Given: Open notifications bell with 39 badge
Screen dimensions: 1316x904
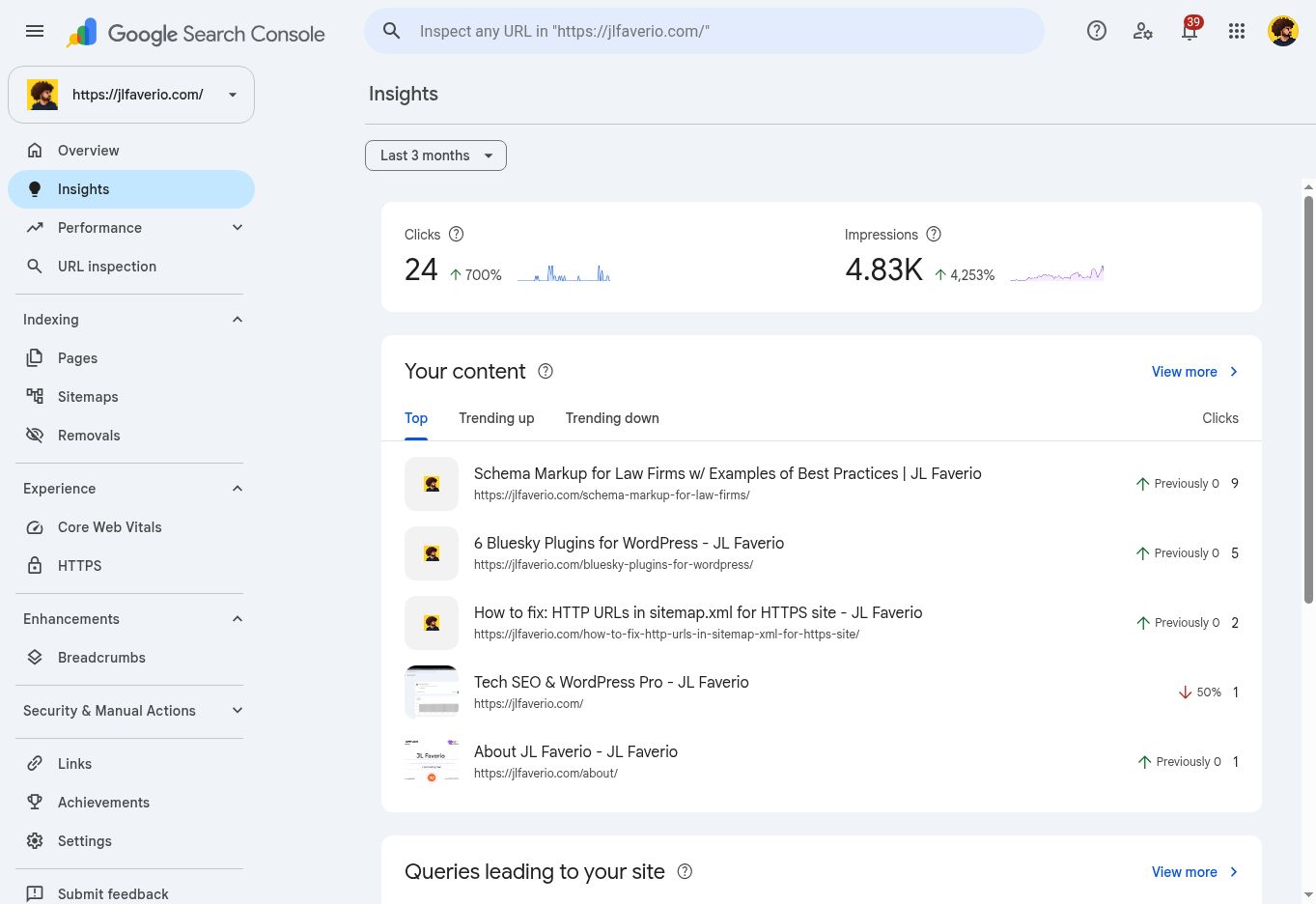Looking at the screenshot, I should tap(1190, 29).
